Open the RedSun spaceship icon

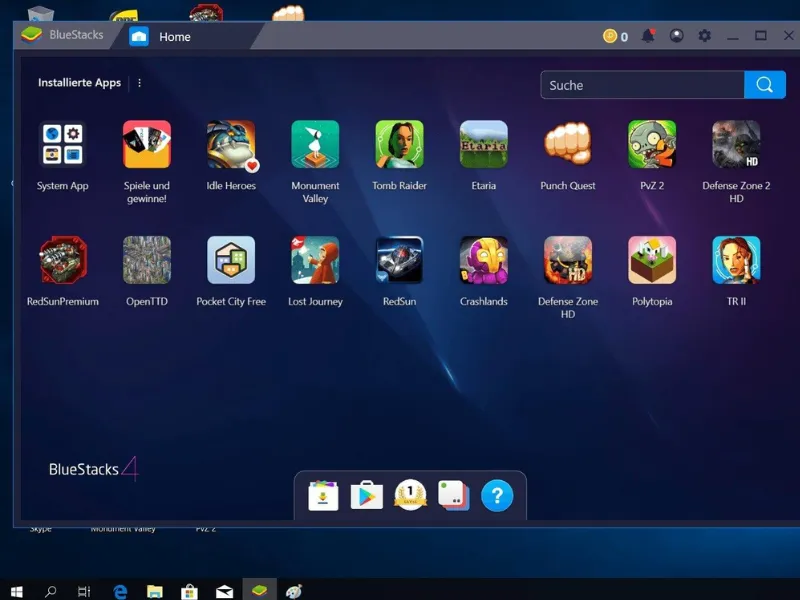[399, 260]
